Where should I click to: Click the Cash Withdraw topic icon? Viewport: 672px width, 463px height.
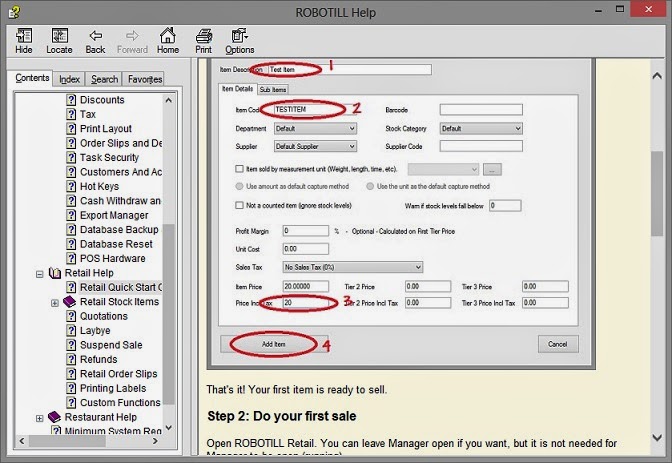[x=71, y=201]
